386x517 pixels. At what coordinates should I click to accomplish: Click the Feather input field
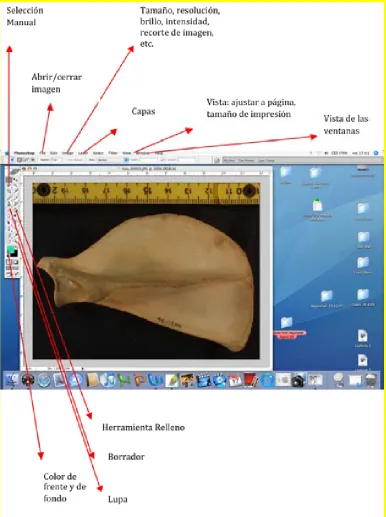pyautogui.click(x=56, y=160)
